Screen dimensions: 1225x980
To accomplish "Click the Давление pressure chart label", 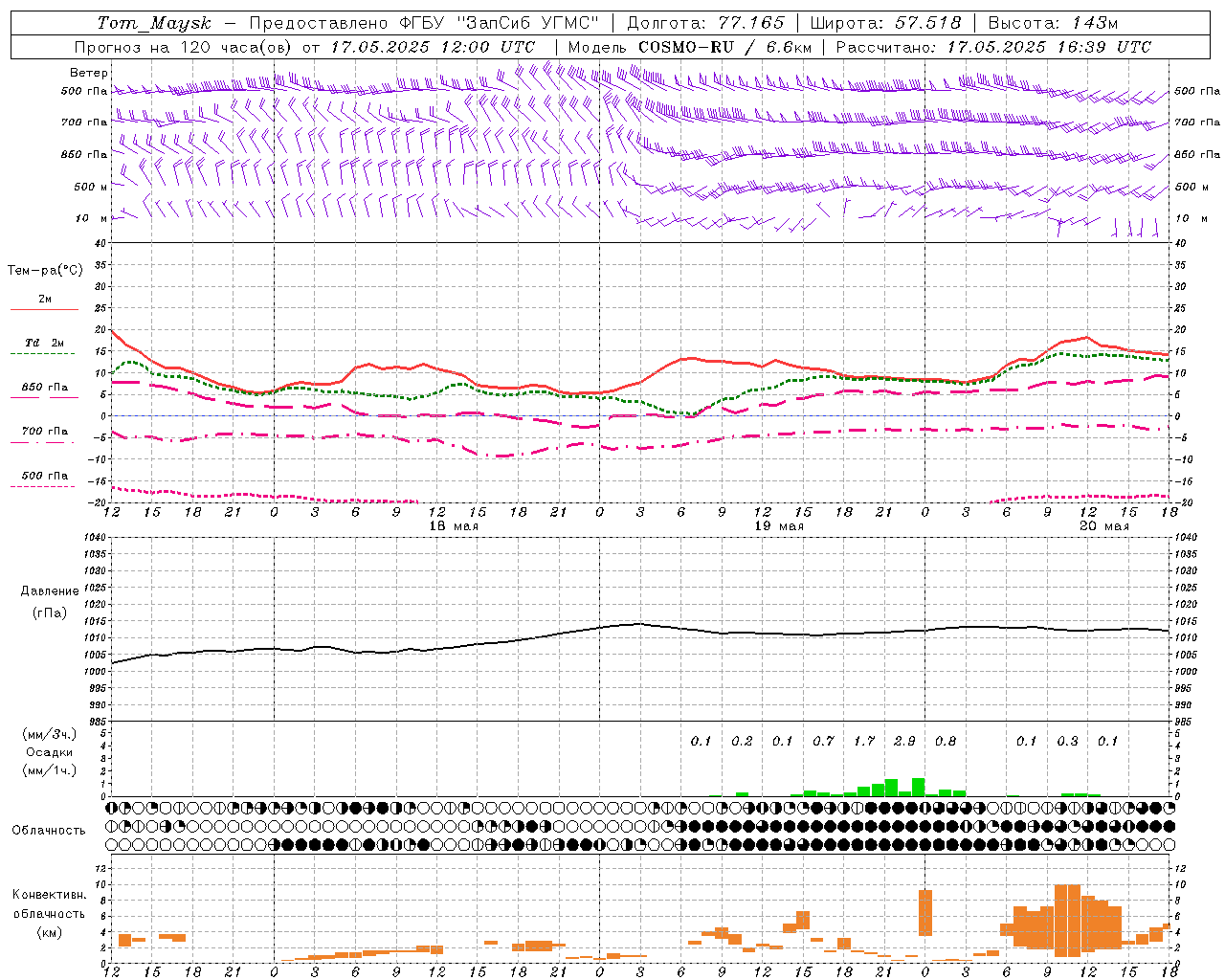I will [50, 591].
